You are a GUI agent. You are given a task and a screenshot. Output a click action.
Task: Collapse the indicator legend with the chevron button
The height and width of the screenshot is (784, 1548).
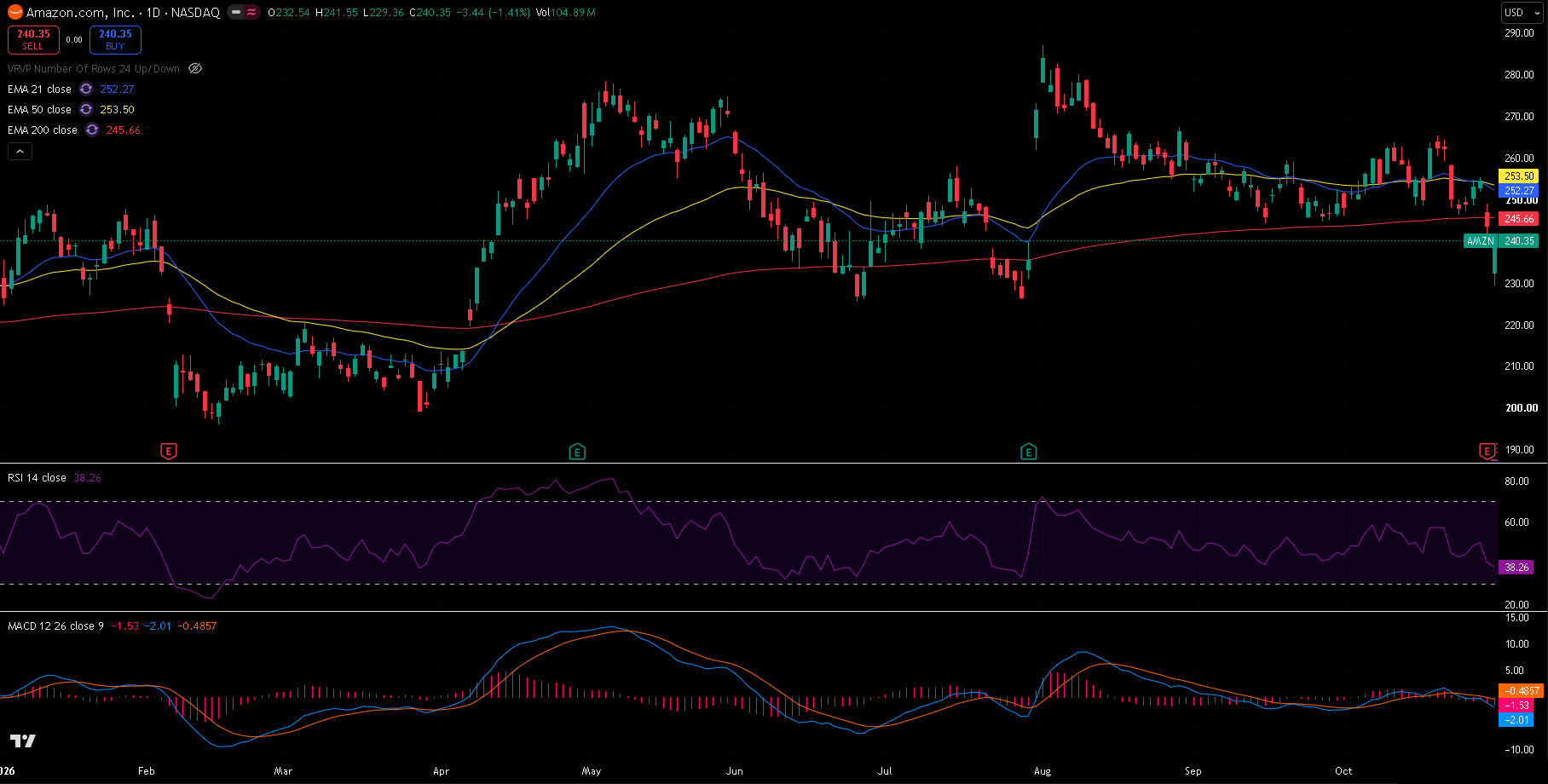pyautogui.click(x=20, y=151)
